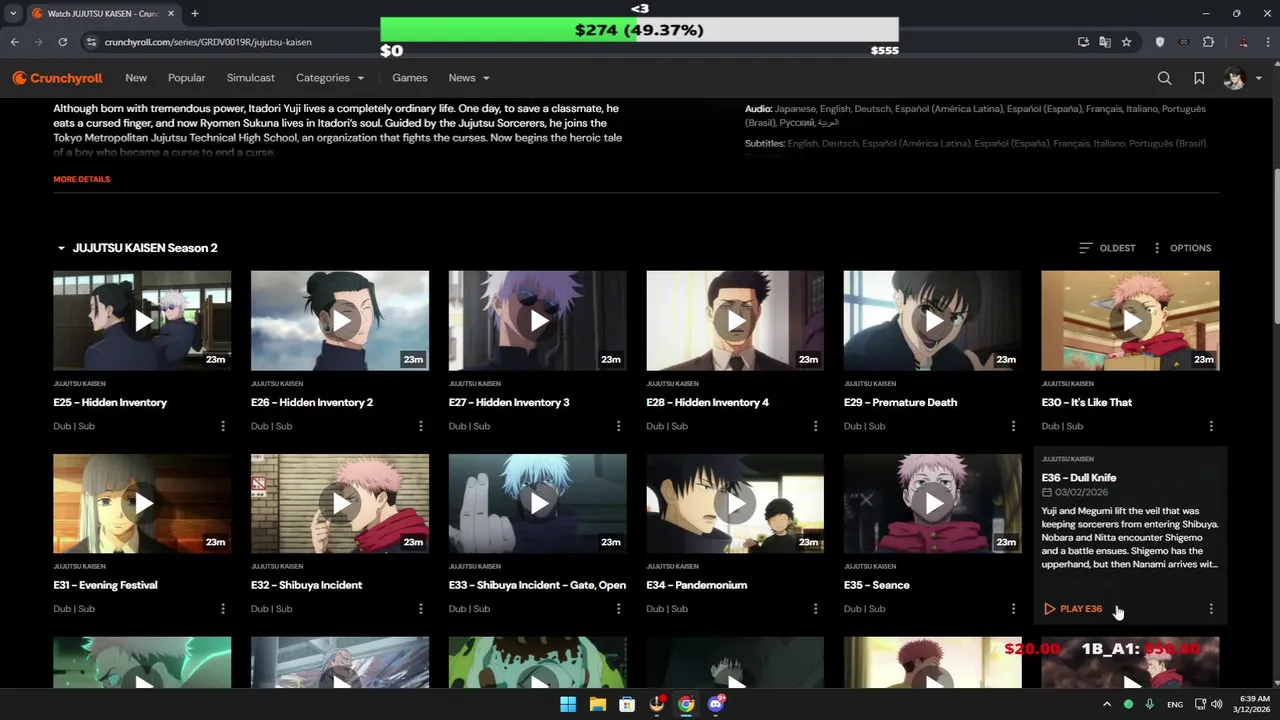The height and width of the screenshot is (720, 1280).
Task: Play the E27 Hidden Inventory 3 thumbnail
Action: 538,320
